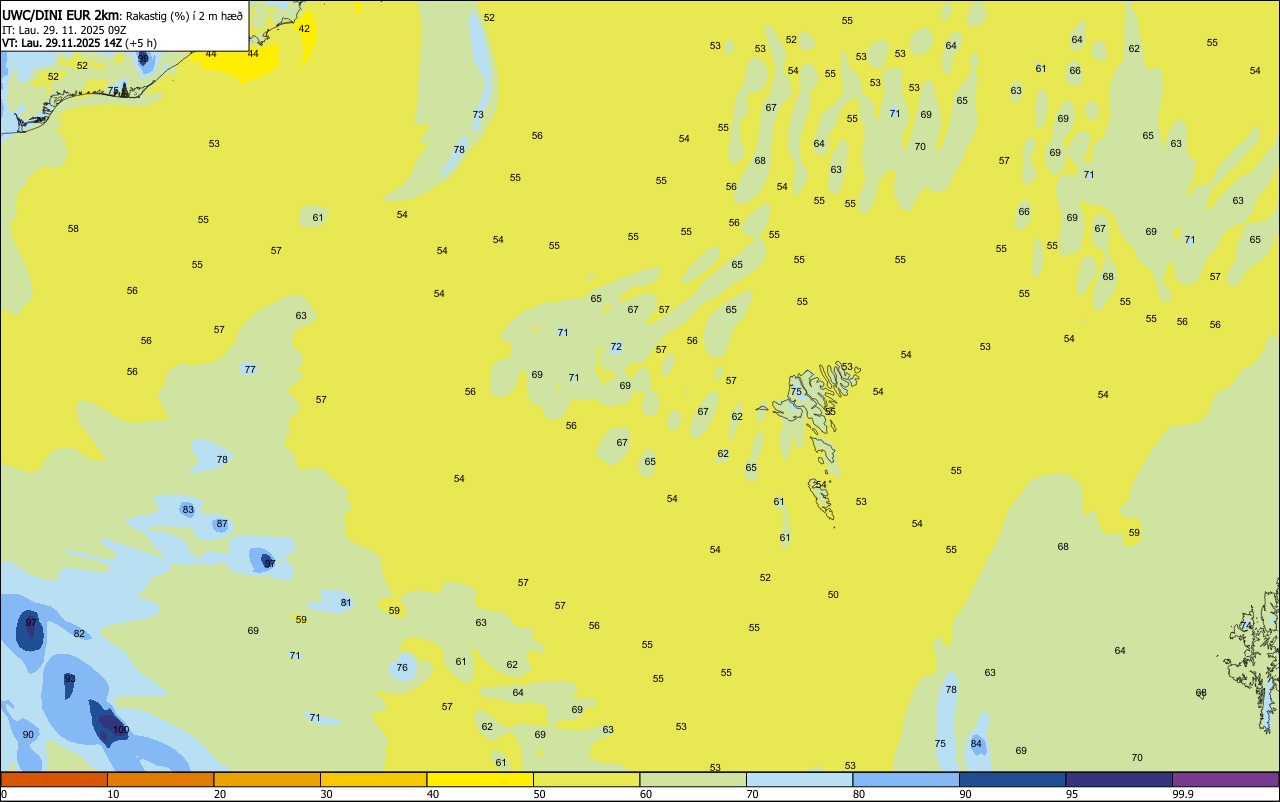Click the "42" humidity value
1280x802 pixels.
305,29
